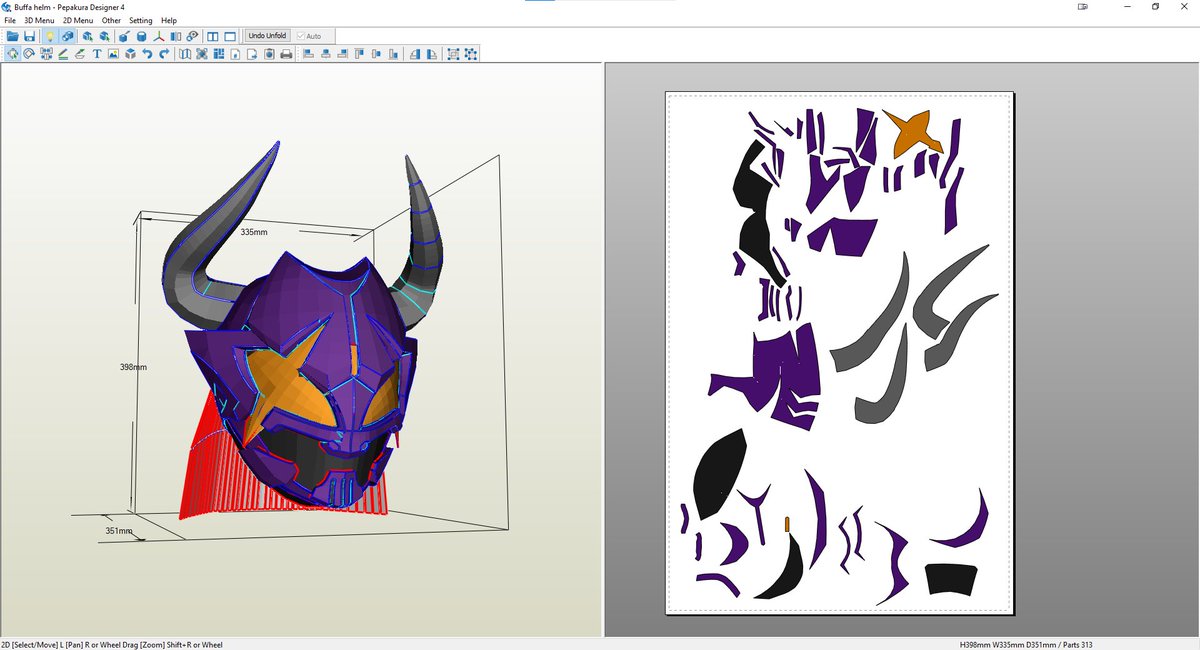
Task: Click the 398mm height dimension label
Action: pyautogui.click(x=133, y=367)
